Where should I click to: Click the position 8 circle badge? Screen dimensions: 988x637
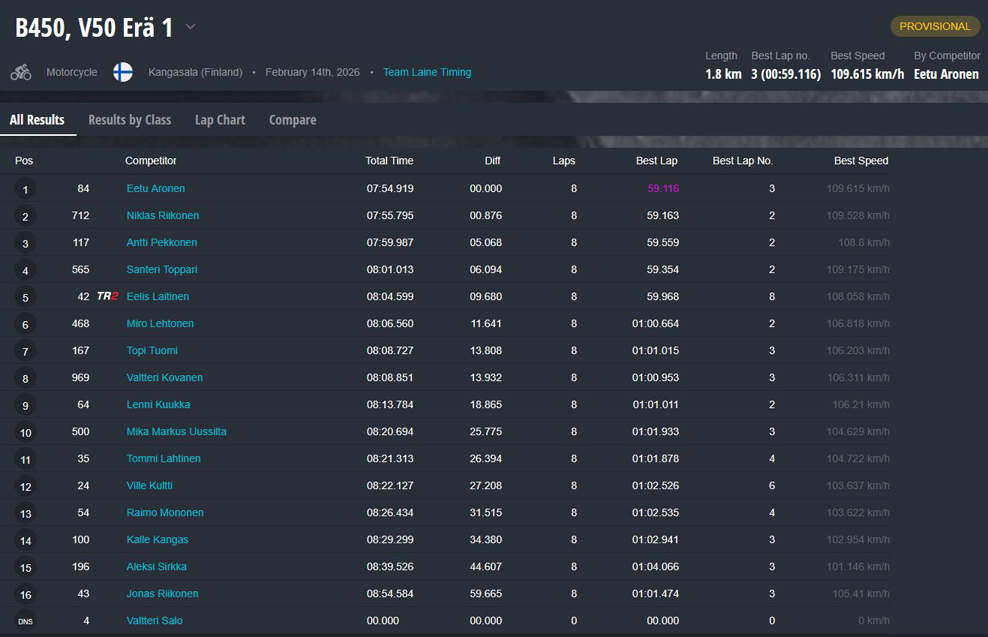25,379
